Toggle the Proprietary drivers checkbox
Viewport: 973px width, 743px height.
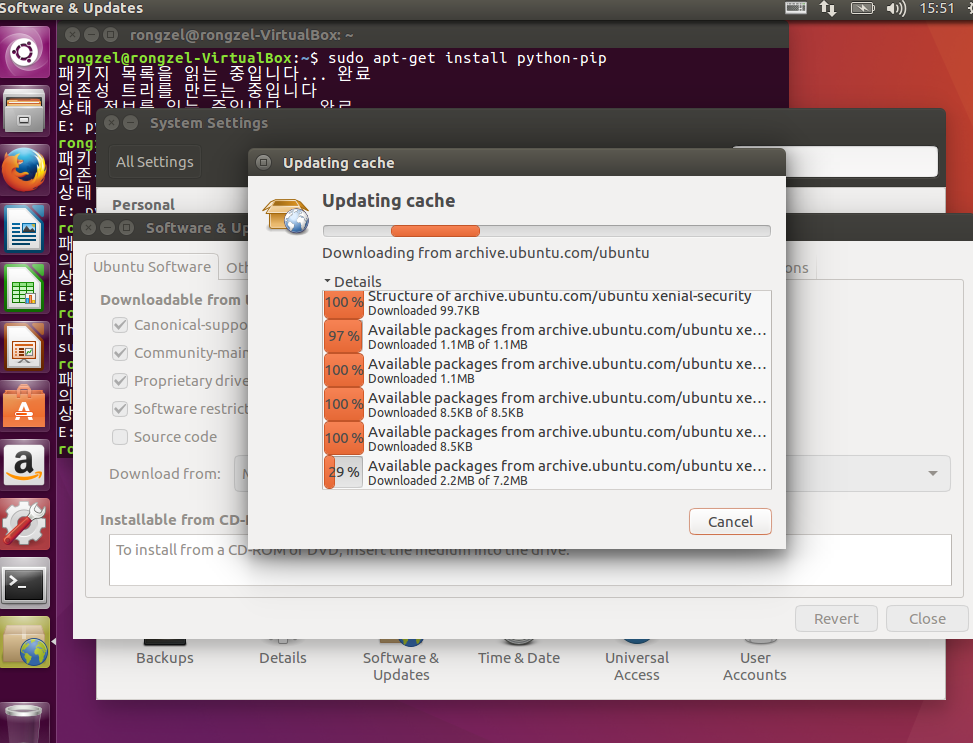120,381
